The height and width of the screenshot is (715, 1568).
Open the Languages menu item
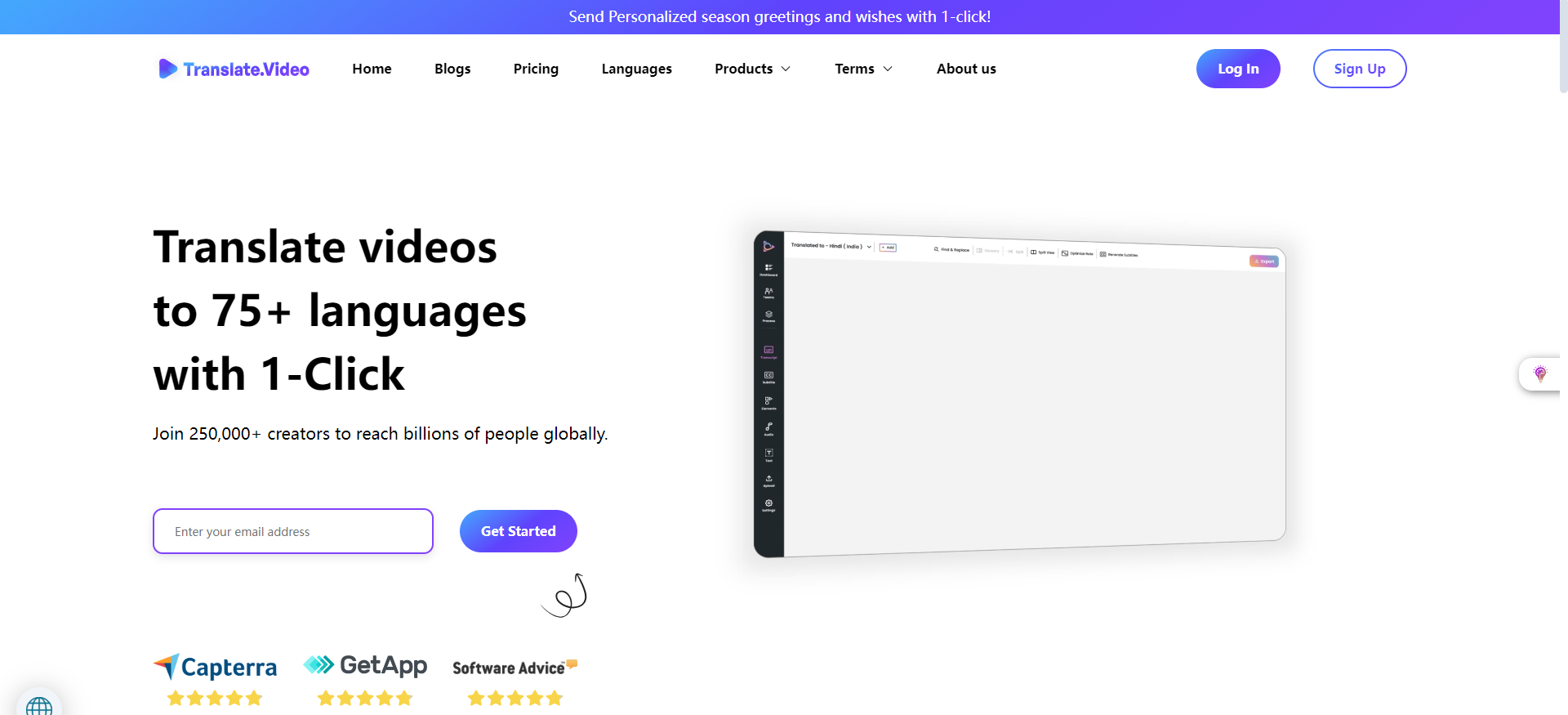tap(636, 69)
